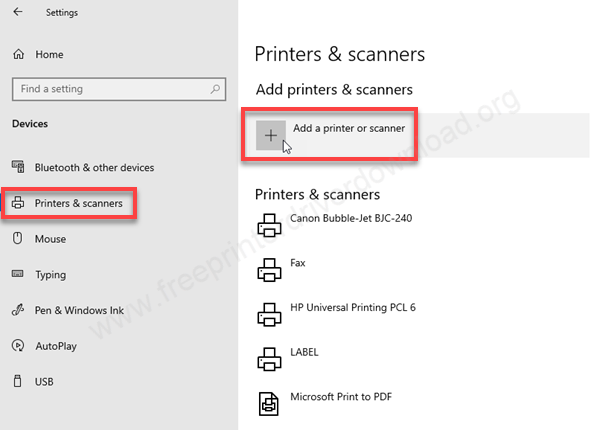Click the Fax printer icon

click(269, 269)
